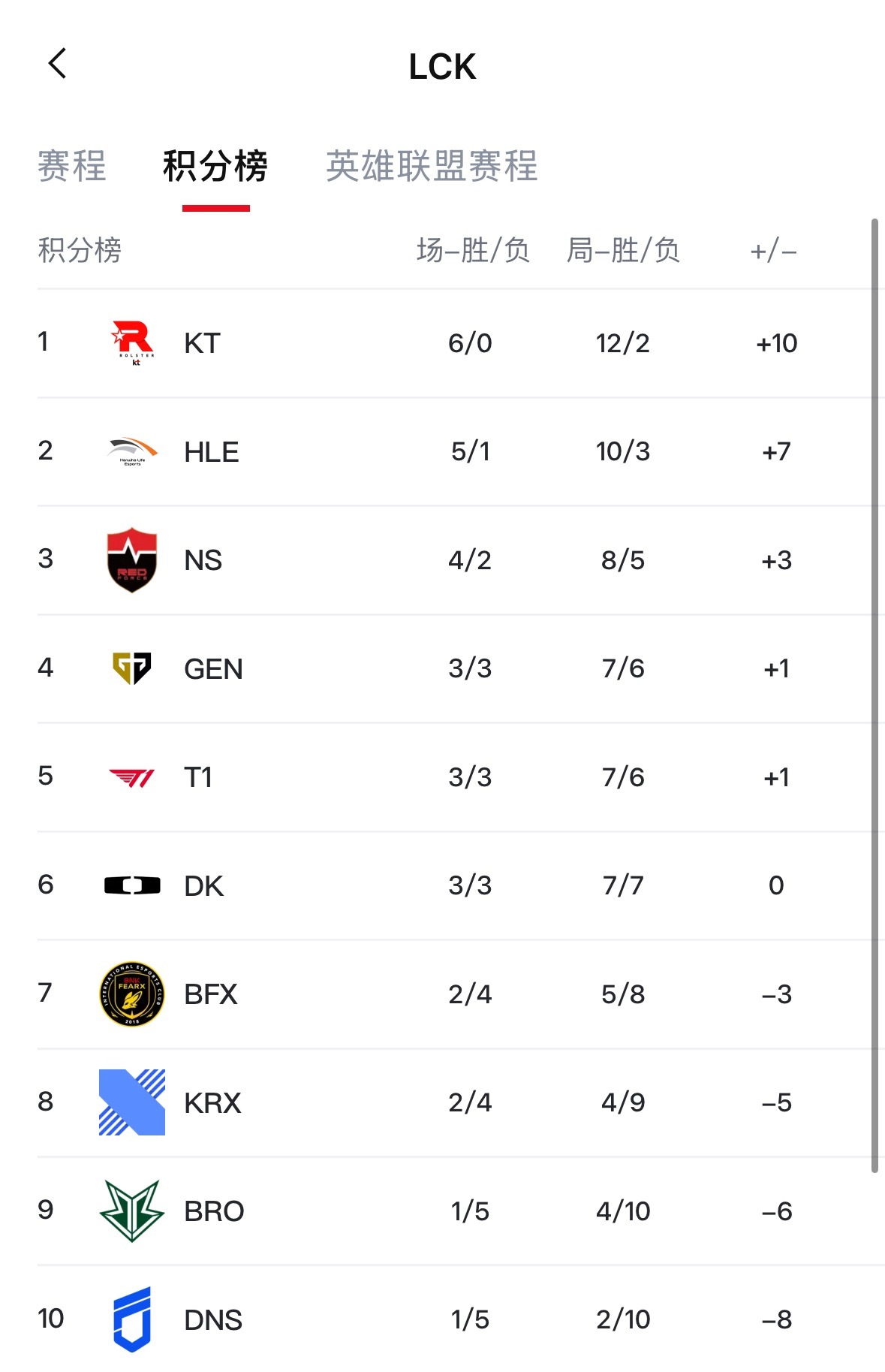Click the vertical scrollbar on the right
The width and height of the screenshot is (885, 1372).
[x=874, y=695]
